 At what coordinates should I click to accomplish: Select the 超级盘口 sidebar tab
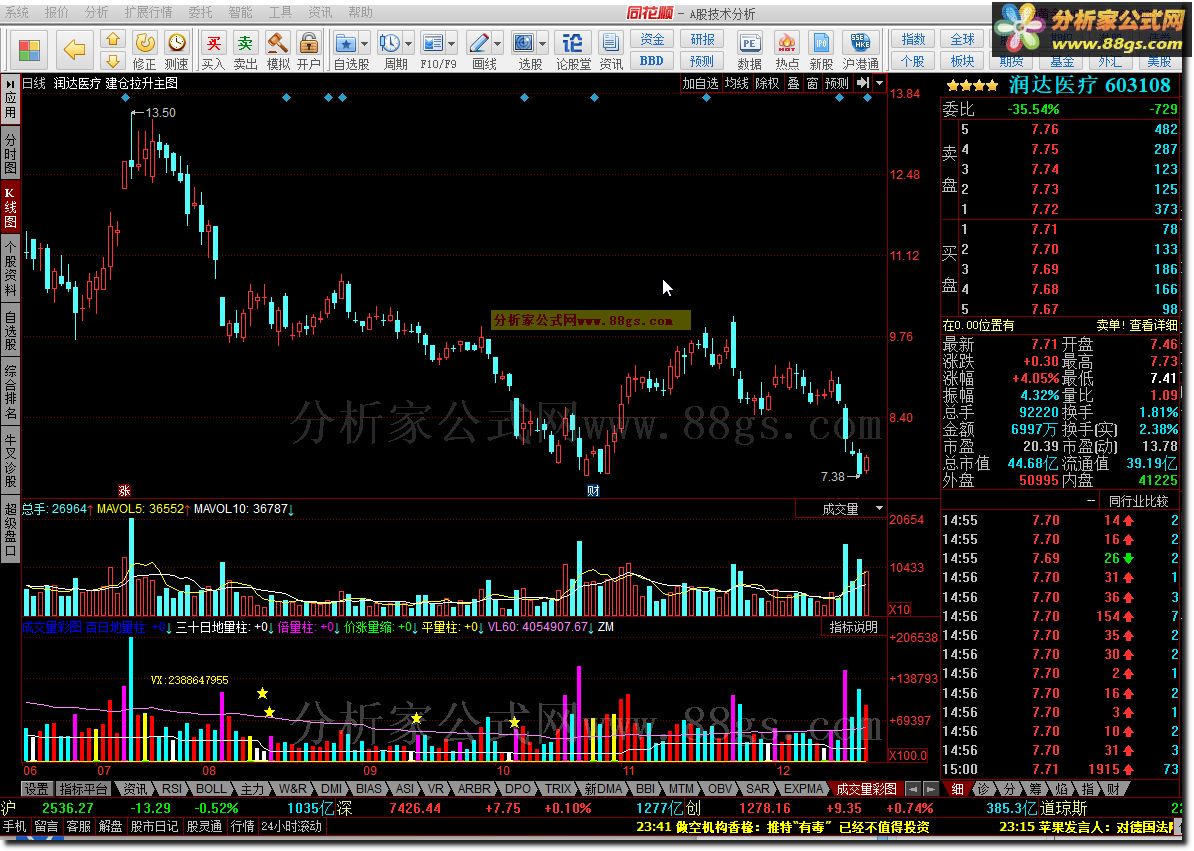[11, 531]
